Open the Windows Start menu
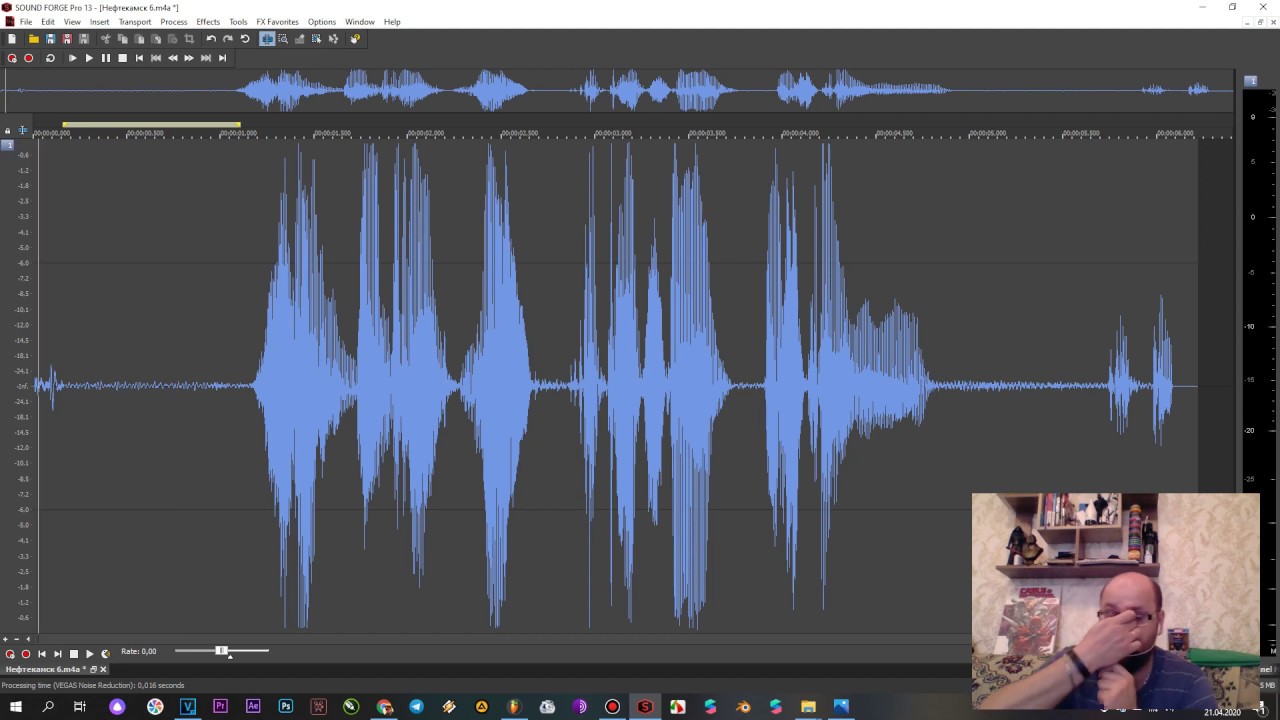The width and height of the screenshot is (1280, 720). click(x=16, y=707)
